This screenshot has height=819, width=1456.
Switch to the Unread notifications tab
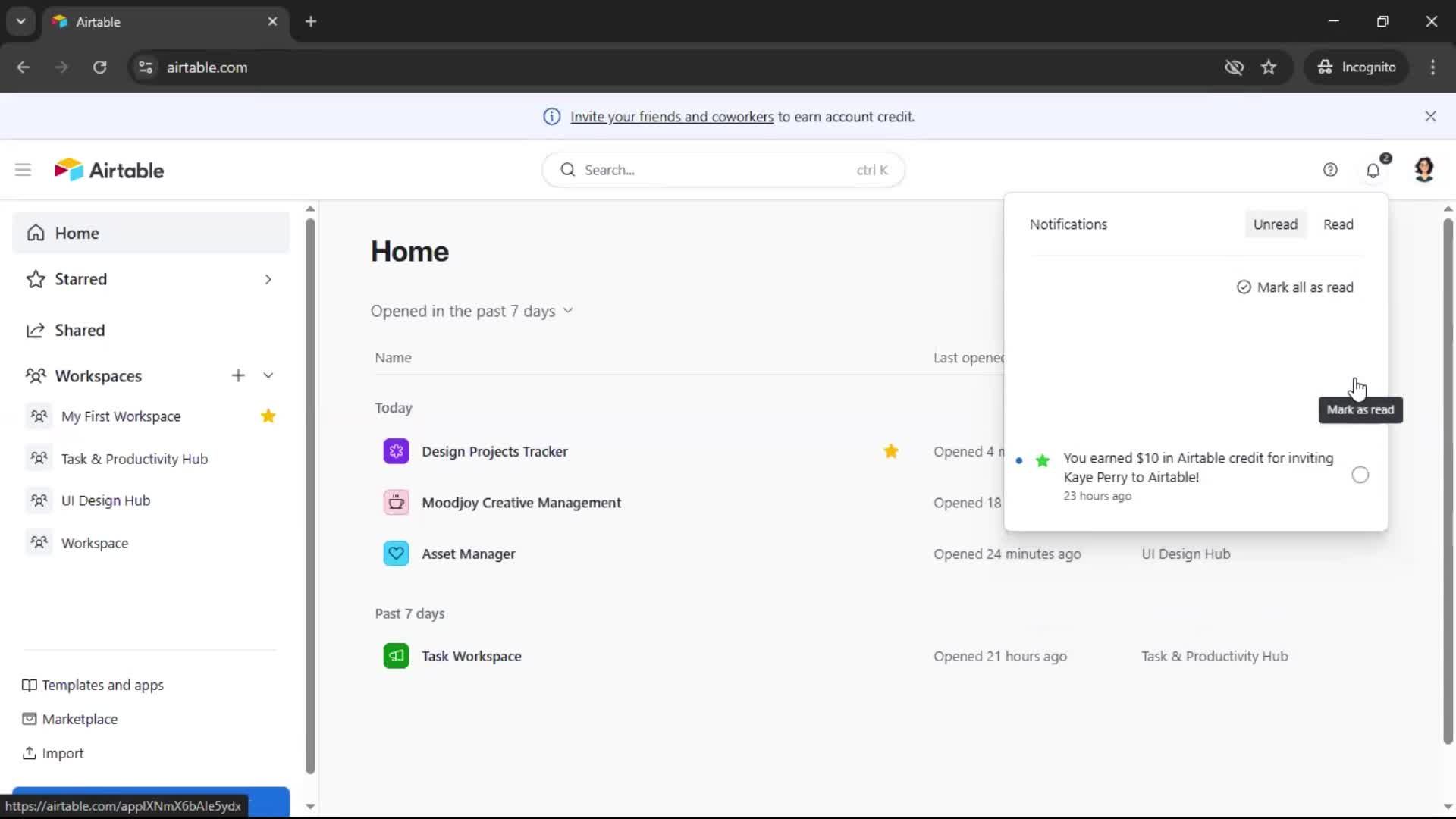click(x=1275, y=224)
